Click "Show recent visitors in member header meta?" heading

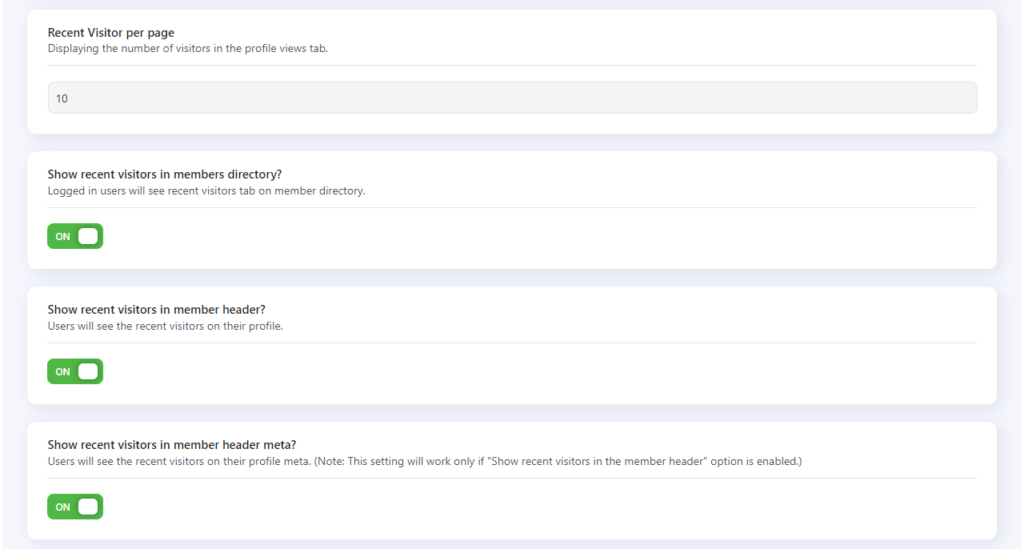click(172, 445)
